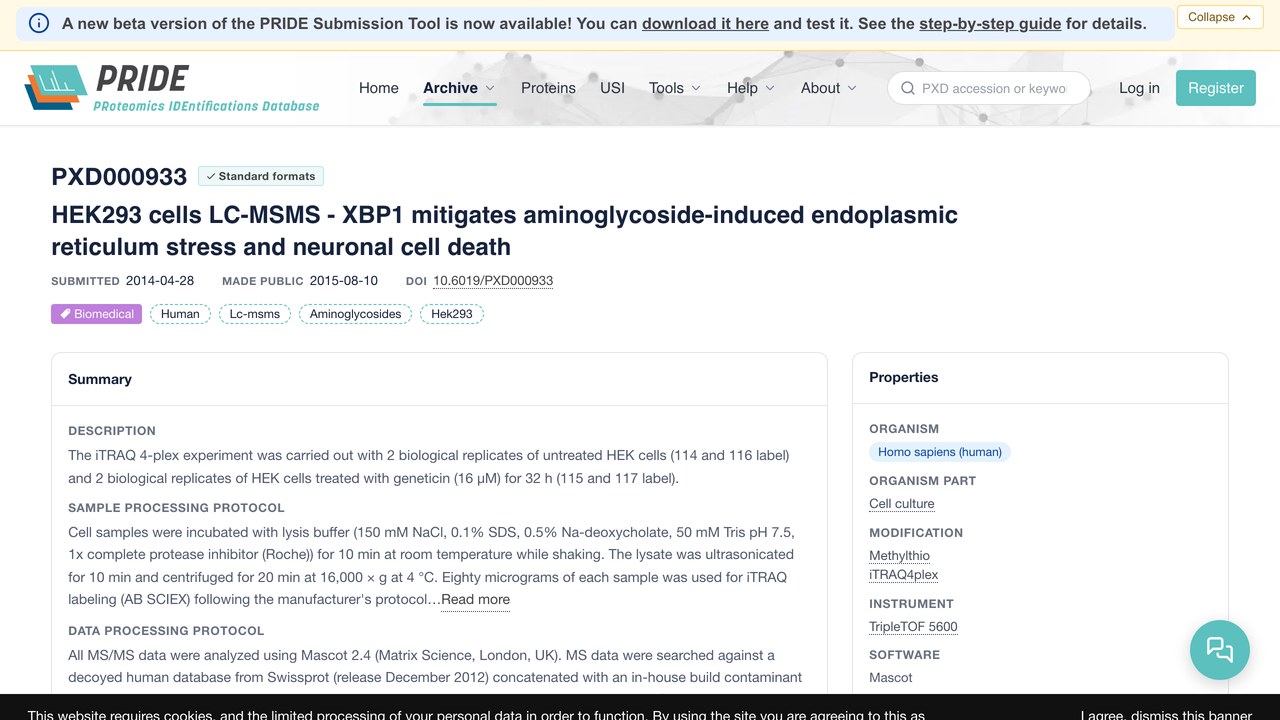Click the Mascot software entry
The height and width of the screenshot is (720, 1280).
pos(891,678)
